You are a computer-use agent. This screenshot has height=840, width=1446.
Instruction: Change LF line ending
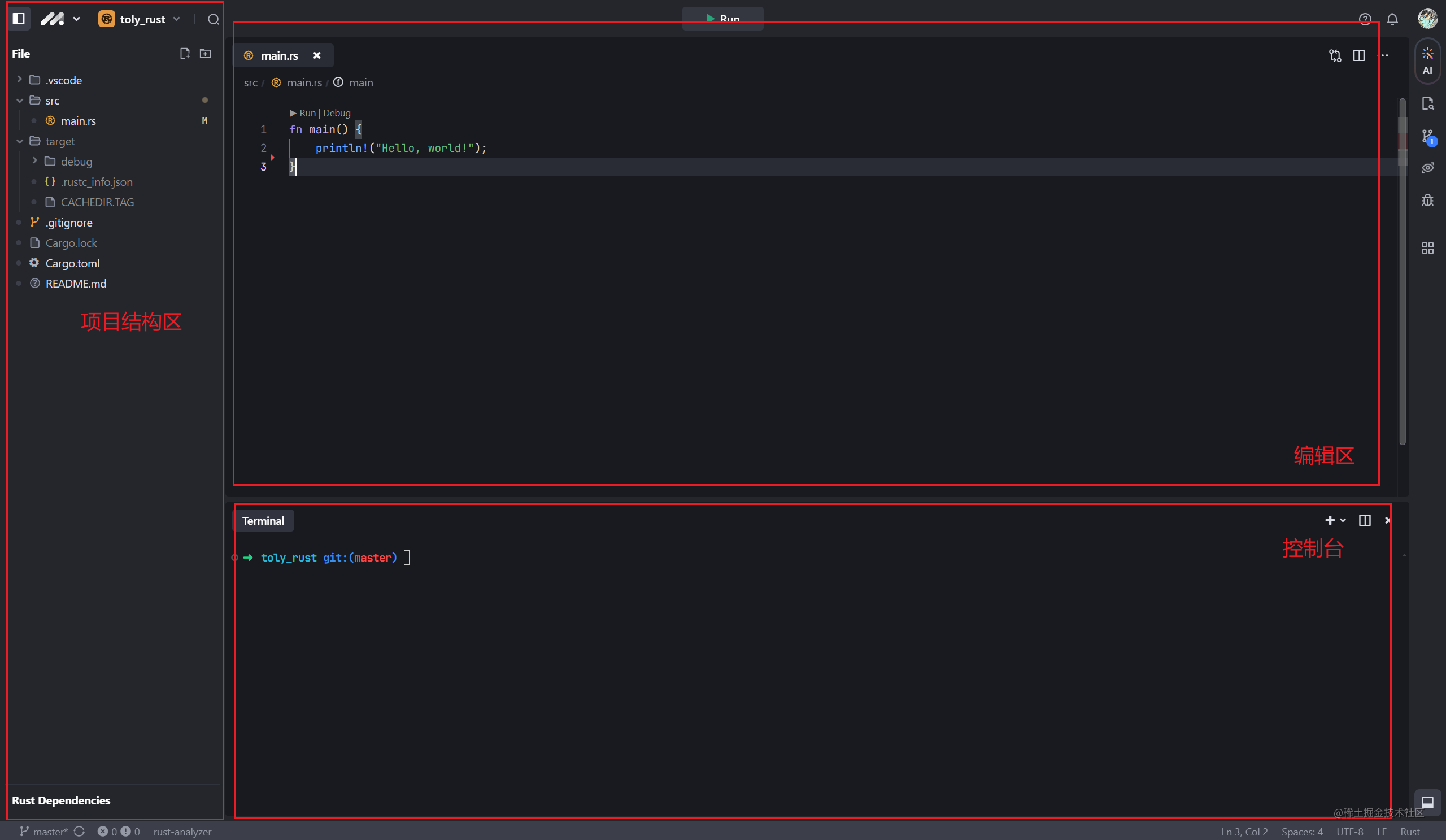(x=1382, y=832)
